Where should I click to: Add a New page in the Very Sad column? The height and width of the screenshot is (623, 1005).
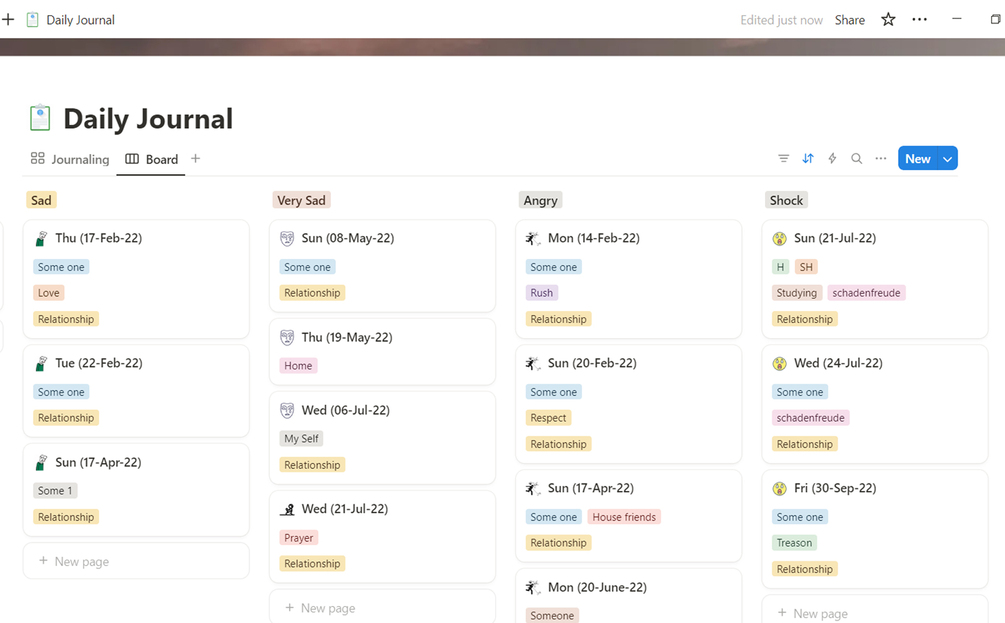[383, 607]
